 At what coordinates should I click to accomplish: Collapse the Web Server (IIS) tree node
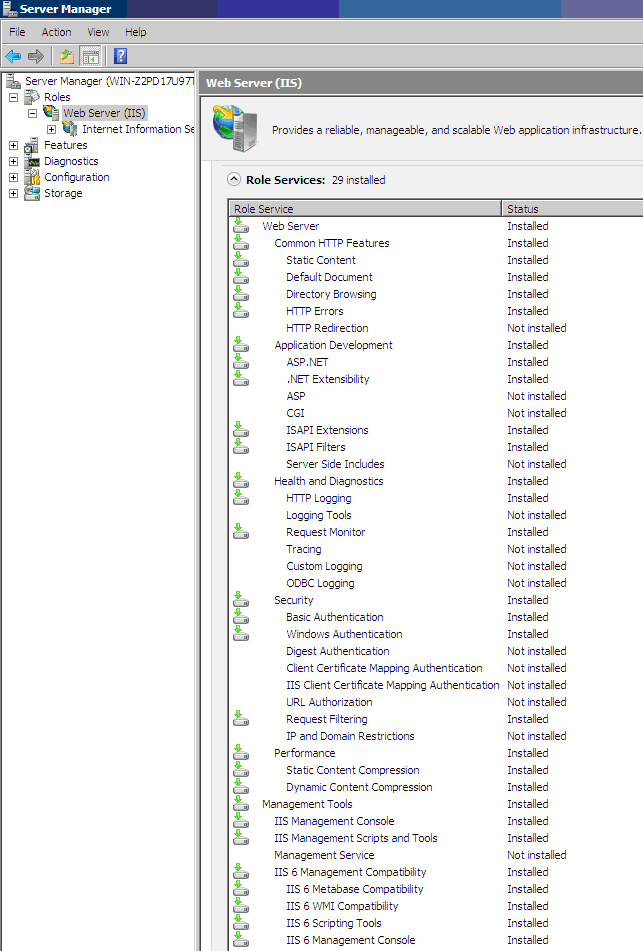(x=33, y=113)
